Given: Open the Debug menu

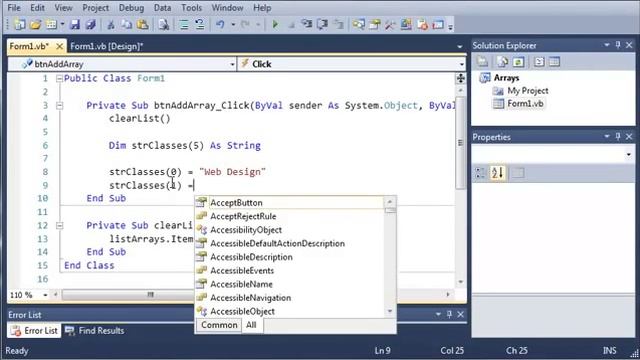Looking at the screenshot, I should 131,8.
